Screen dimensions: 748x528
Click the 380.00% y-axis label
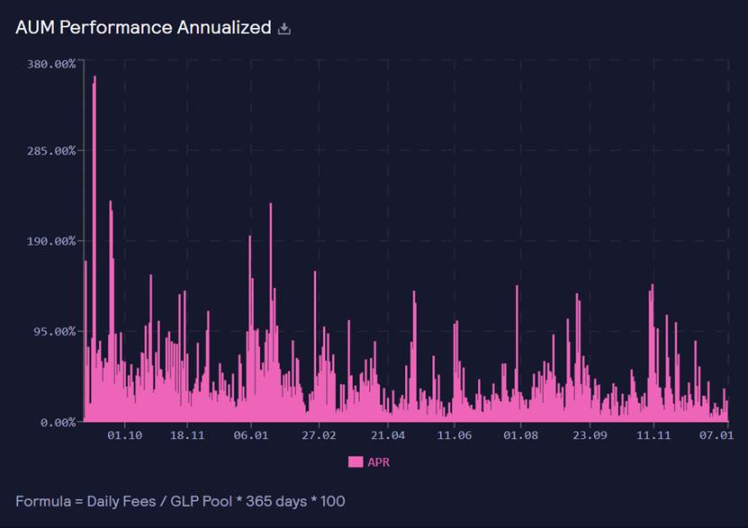51,64
